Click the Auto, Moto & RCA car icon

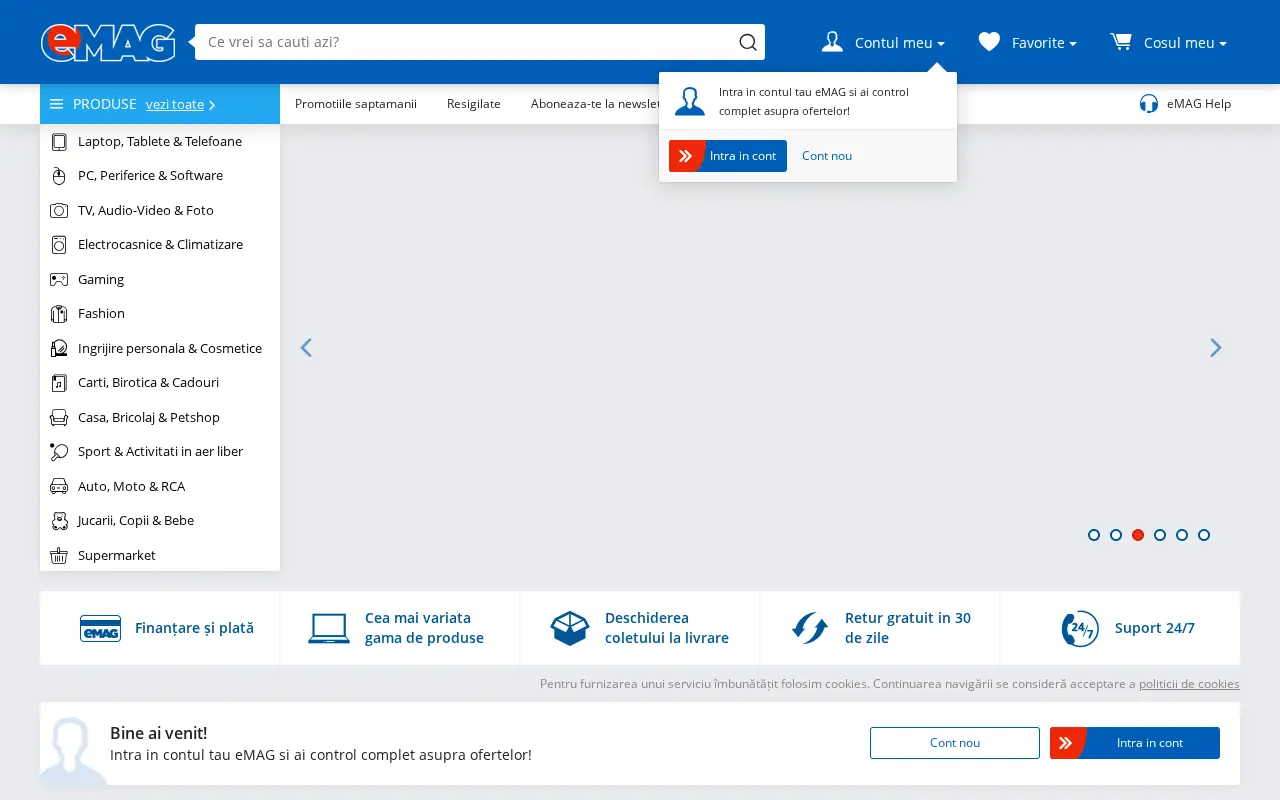pos(59,487)
